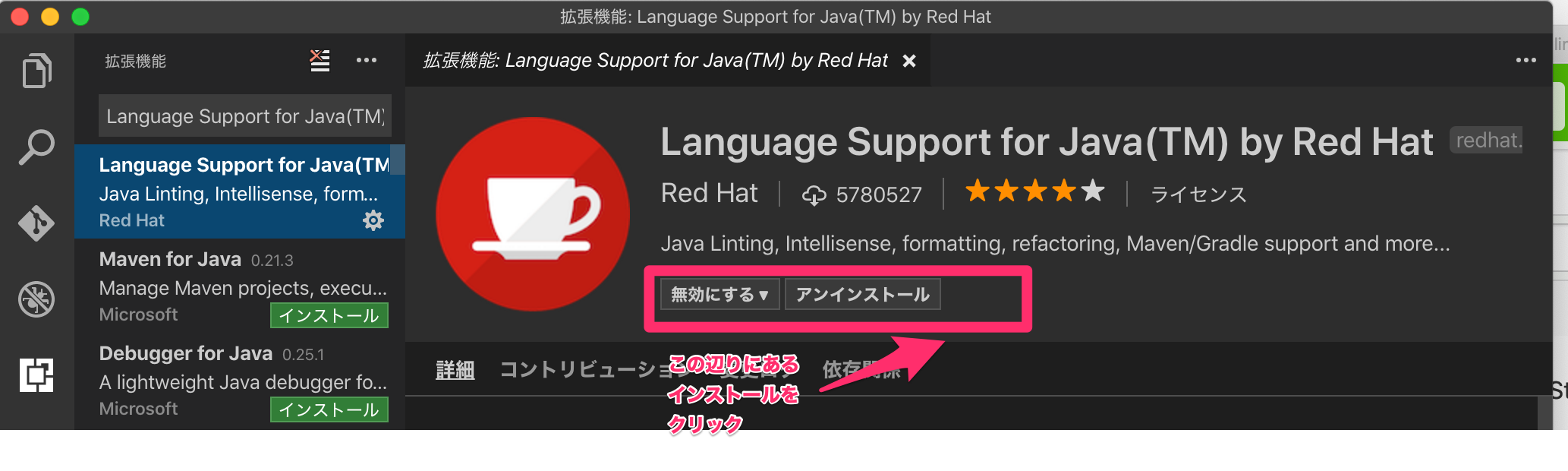This screenshot has width=1568, height=471.
Task: Select Debugger for Java list item
Action: coord(240,380)
